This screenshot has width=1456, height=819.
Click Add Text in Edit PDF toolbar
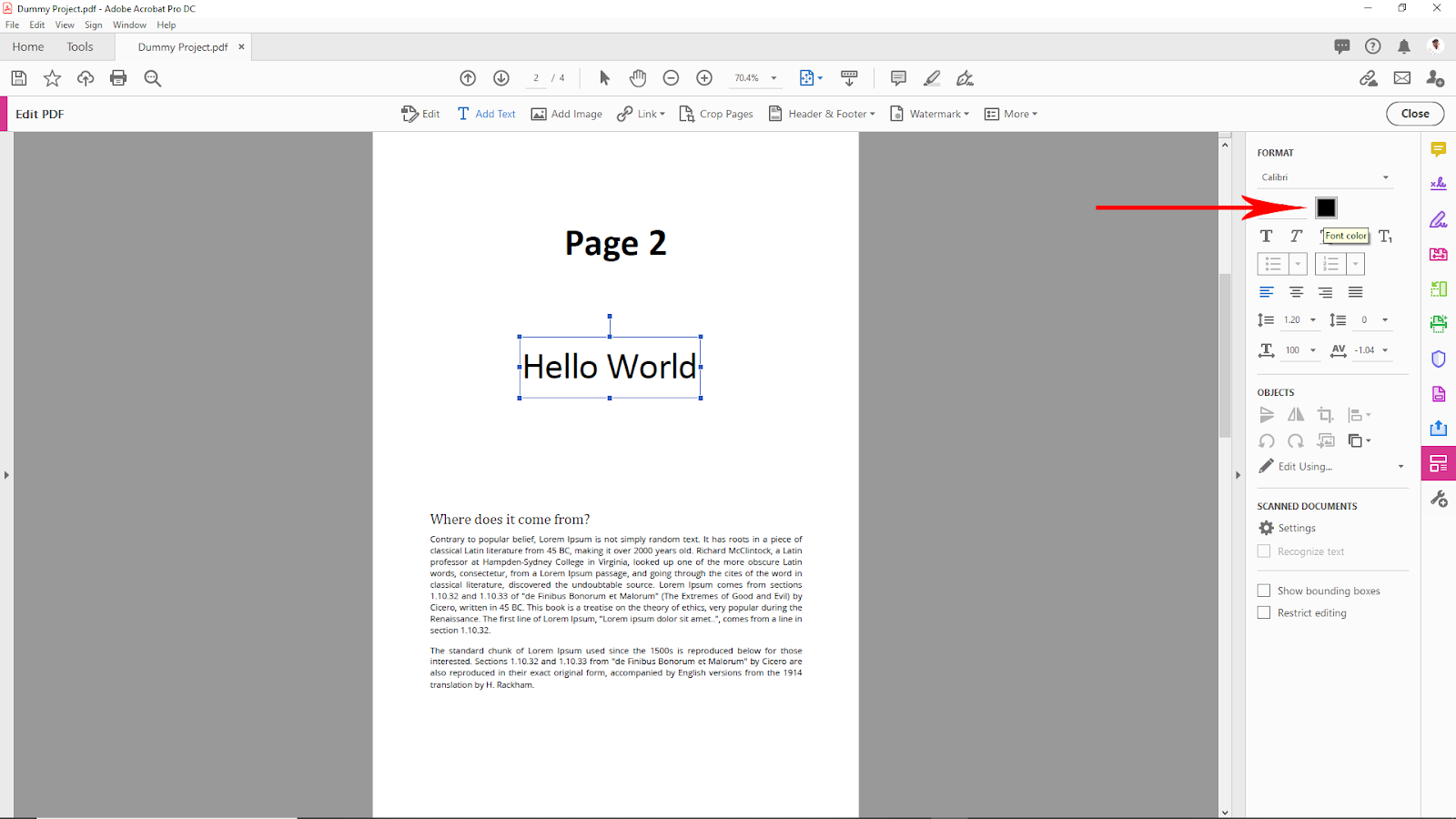point(486,114)
